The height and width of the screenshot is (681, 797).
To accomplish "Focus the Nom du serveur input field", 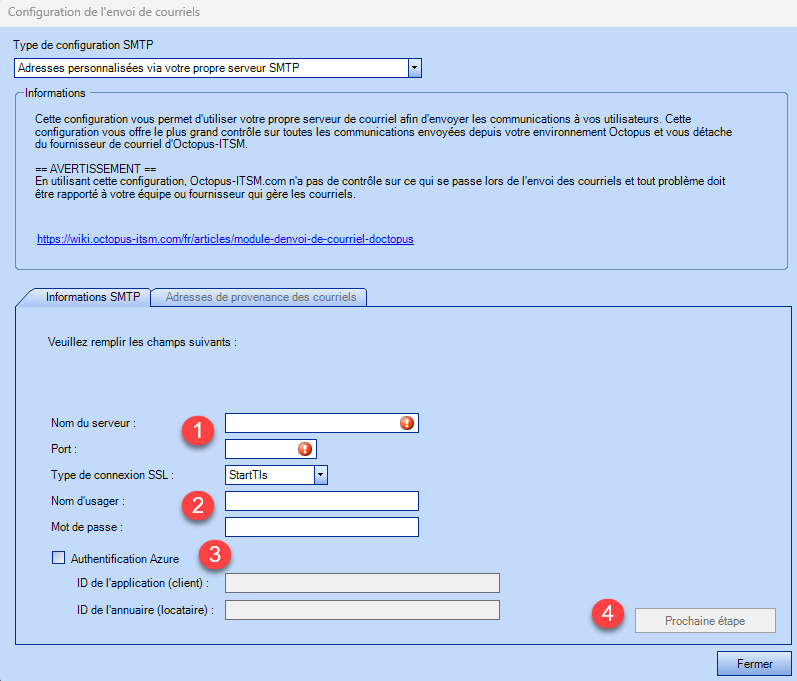I will pyautogui.click(x=312, y=423).
